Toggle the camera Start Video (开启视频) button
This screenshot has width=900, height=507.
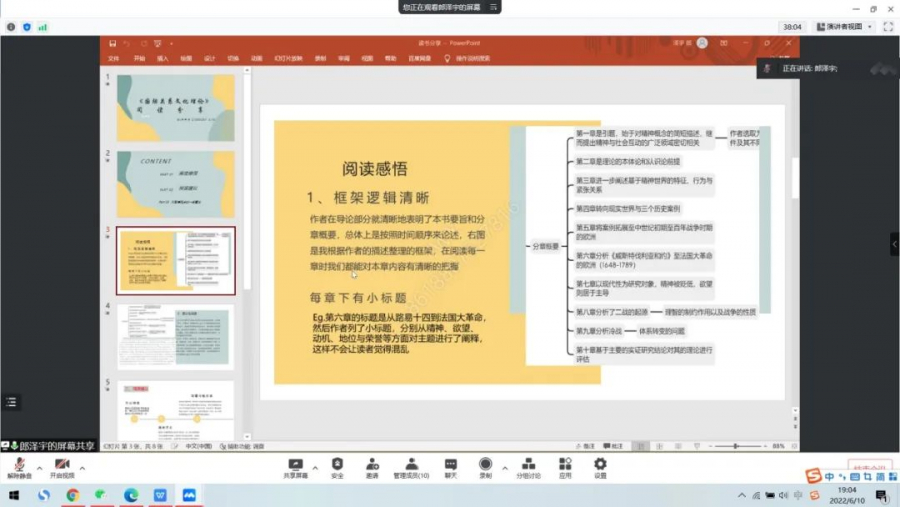tap(62, 466)
